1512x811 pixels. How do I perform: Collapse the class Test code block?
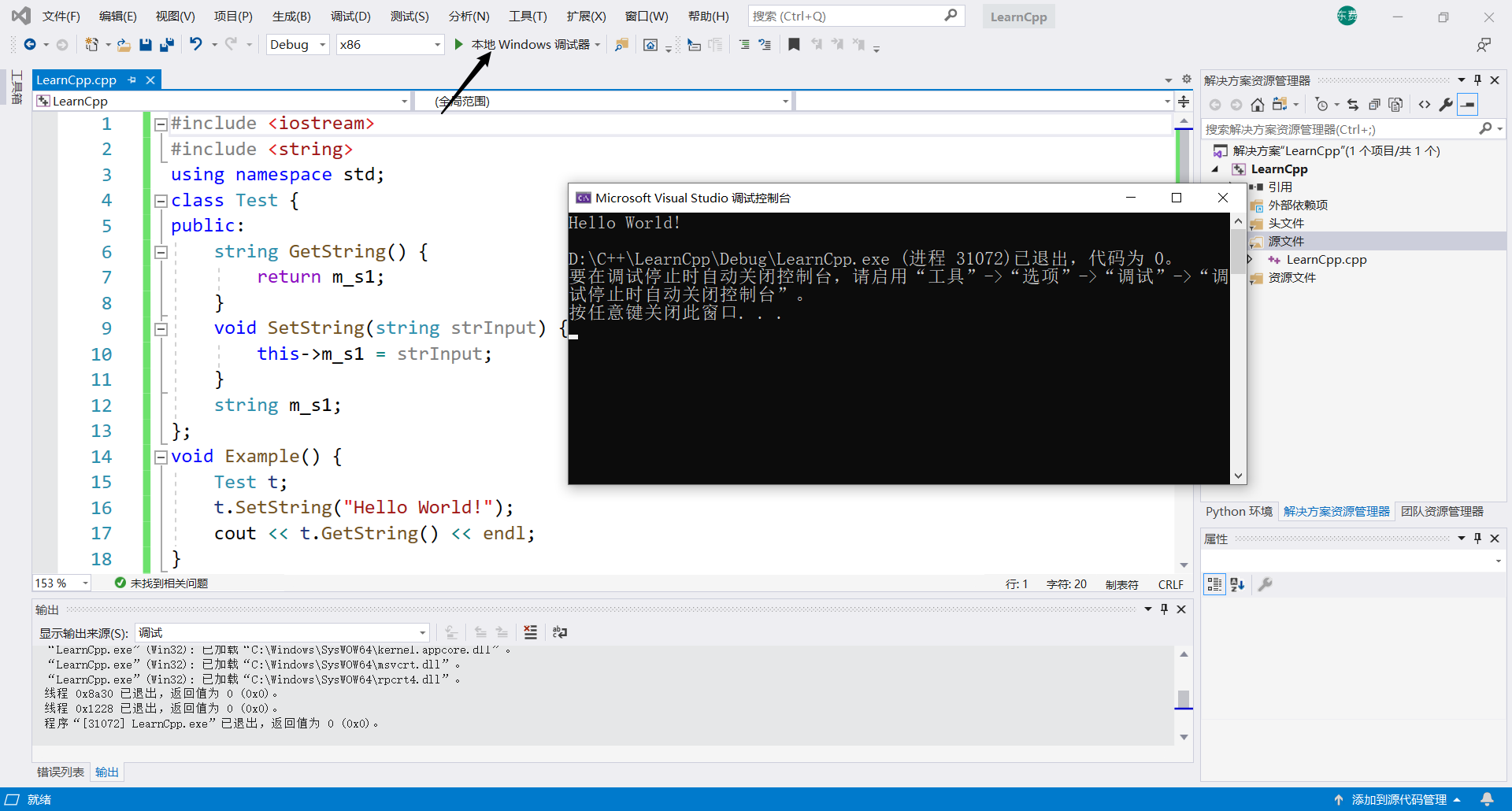[x=161, y=201]
